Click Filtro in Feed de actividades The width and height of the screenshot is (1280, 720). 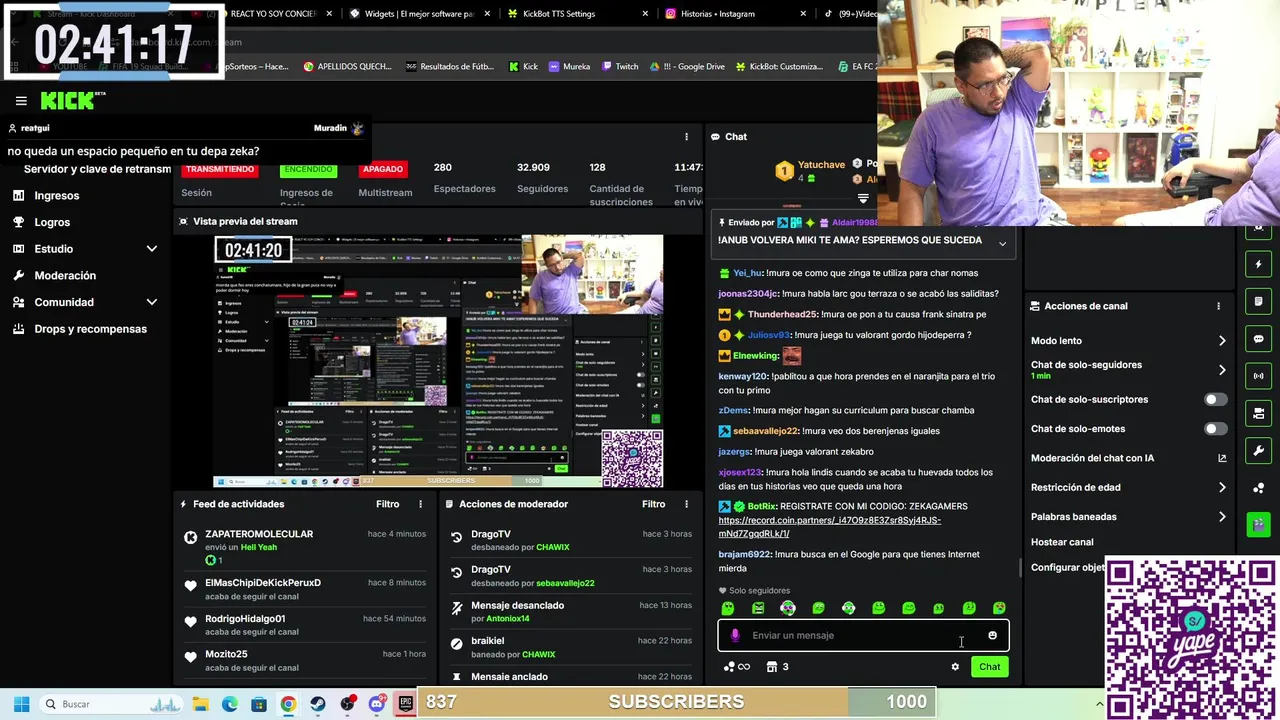(388, 505)
